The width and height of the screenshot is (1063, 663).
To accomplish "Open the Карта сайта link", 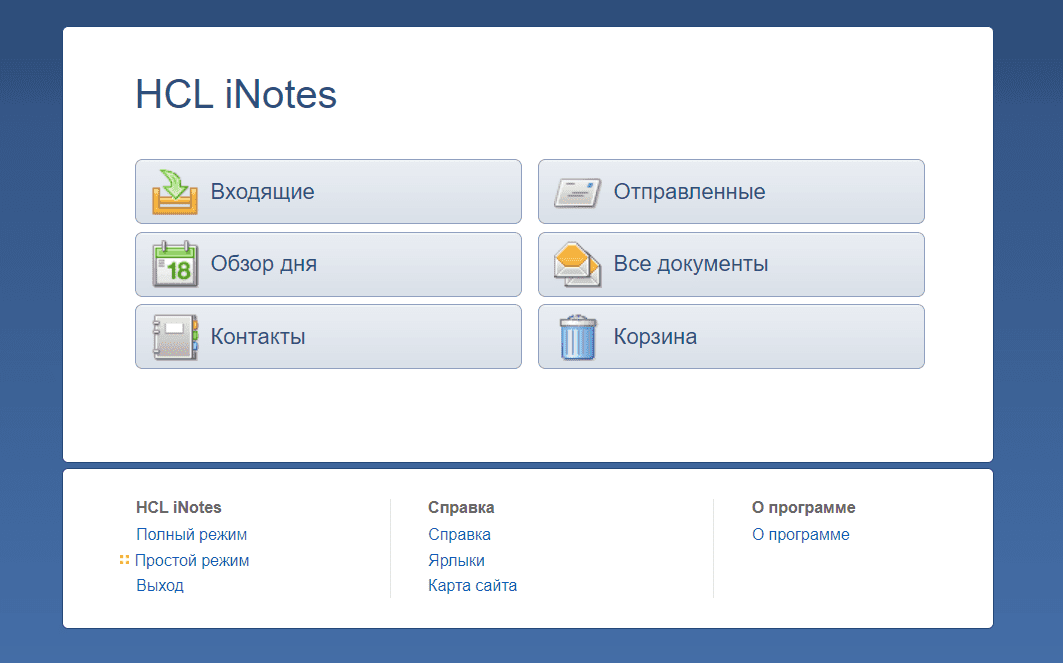I will coord(472,586).
